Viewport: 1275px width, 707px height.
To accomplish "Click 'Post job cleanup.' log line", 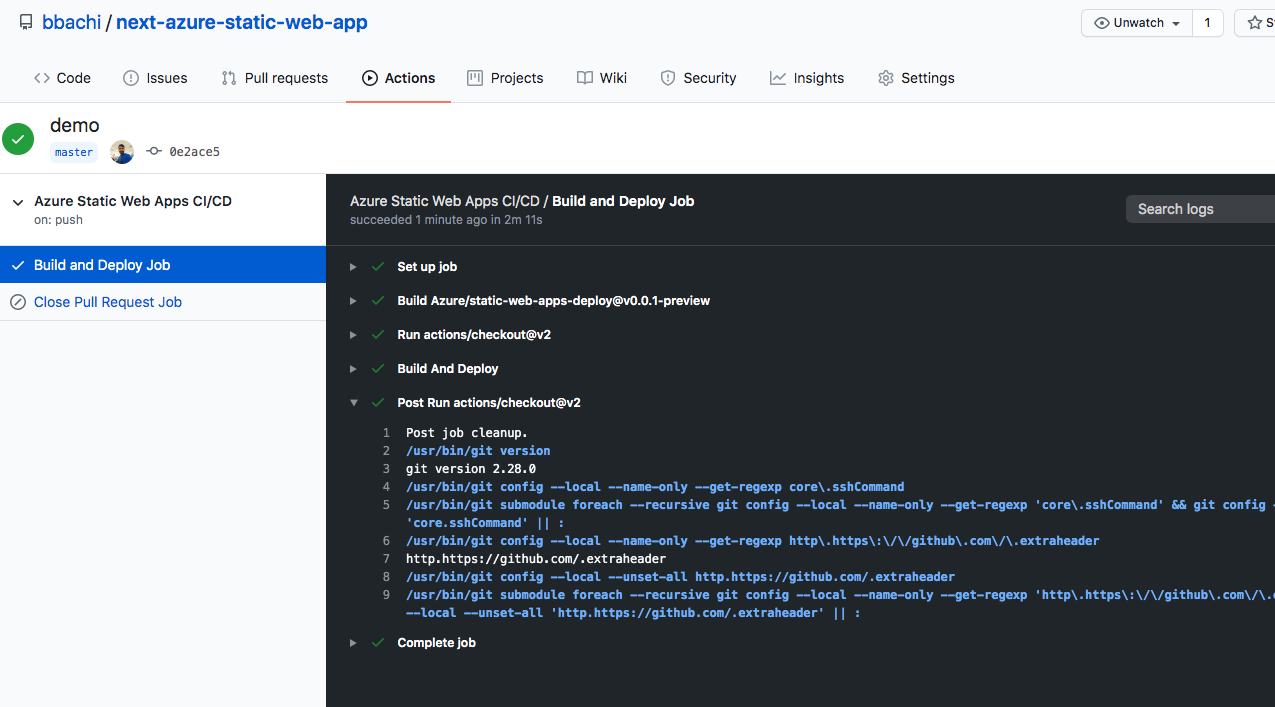I will click(467, 433).
